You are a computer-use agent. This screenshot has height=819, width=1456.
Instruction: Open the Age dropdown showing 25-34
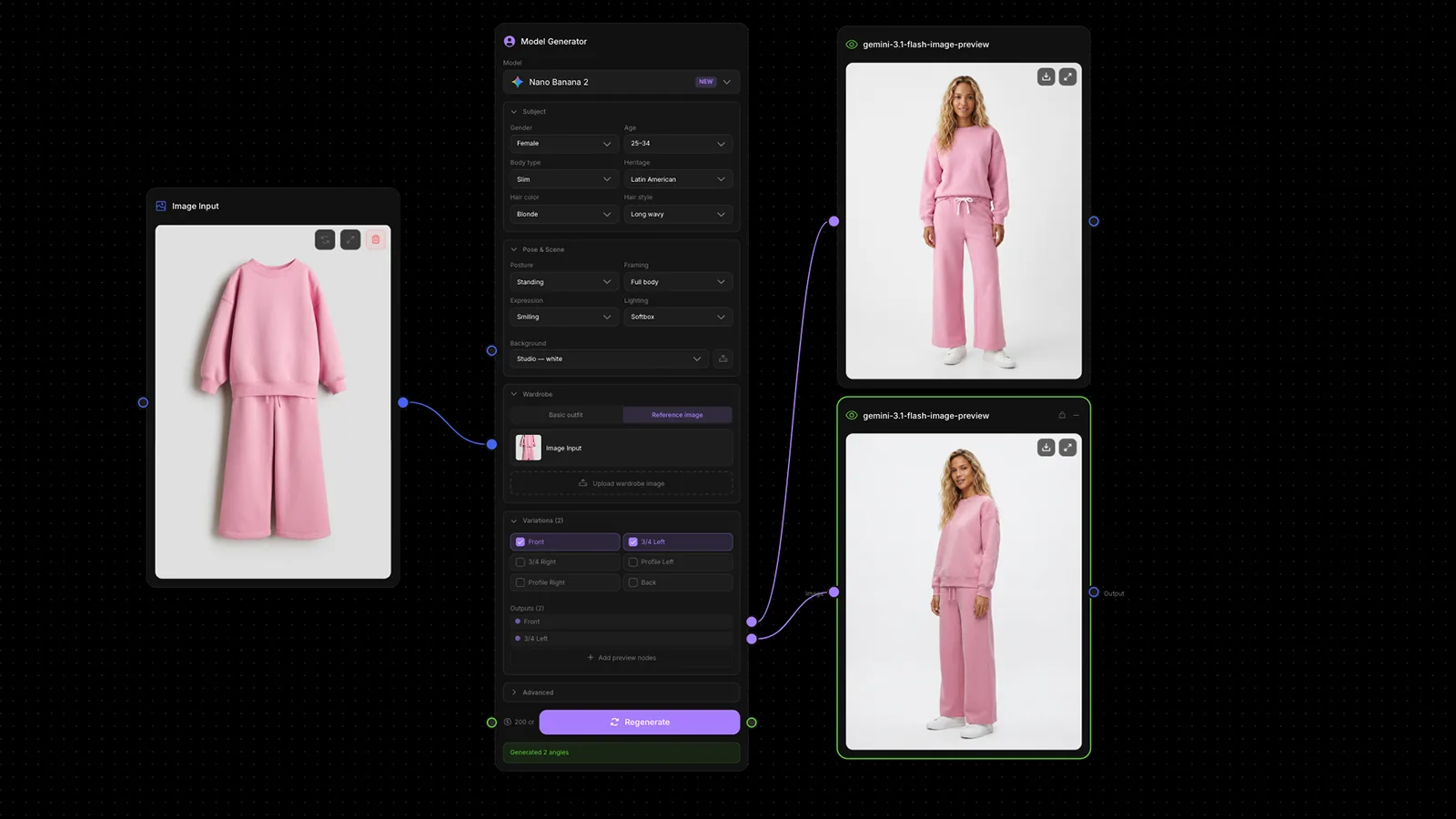678,143
